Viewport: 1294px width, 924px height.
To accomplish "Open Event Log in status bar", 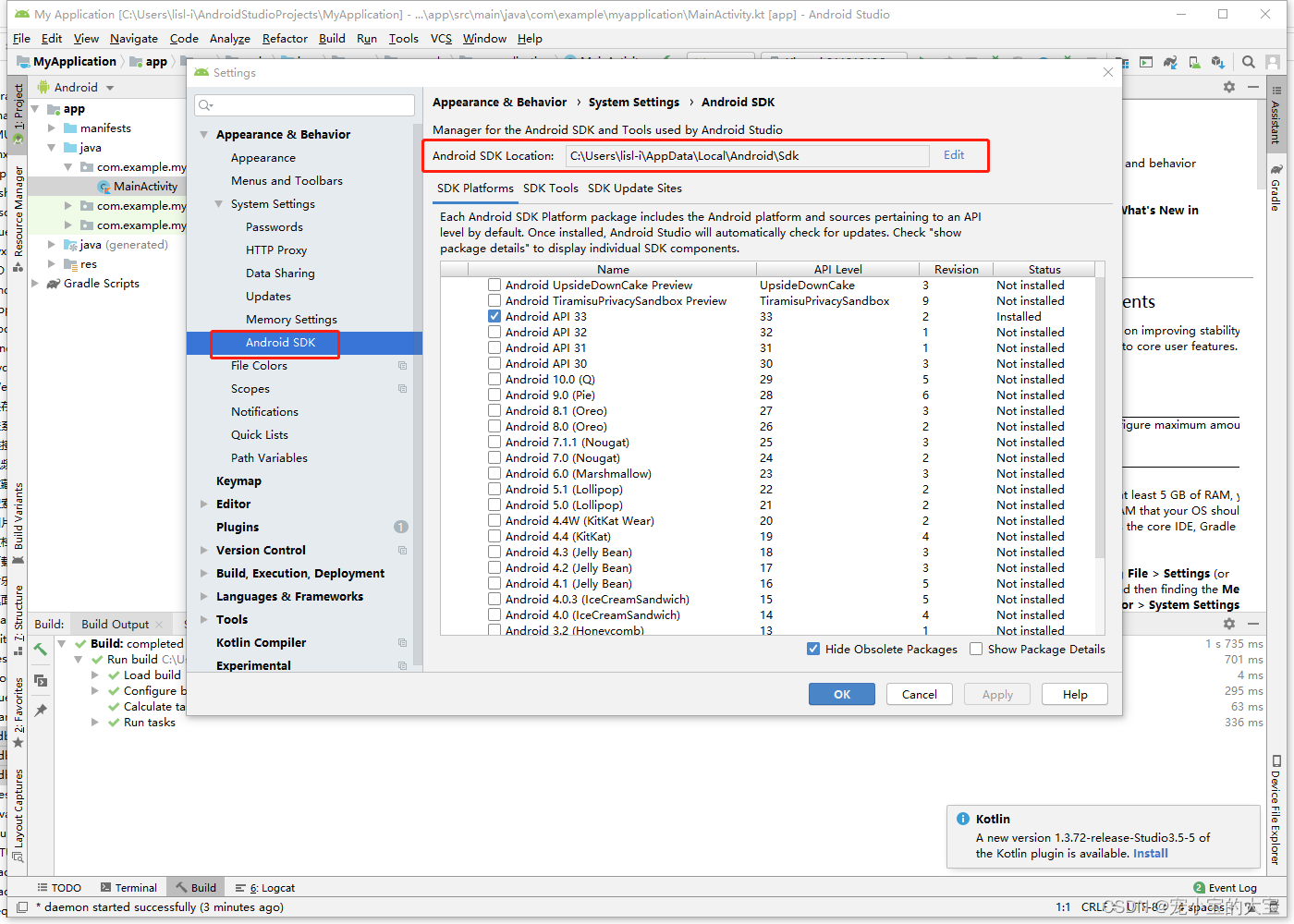I will tap(1225, 888).
